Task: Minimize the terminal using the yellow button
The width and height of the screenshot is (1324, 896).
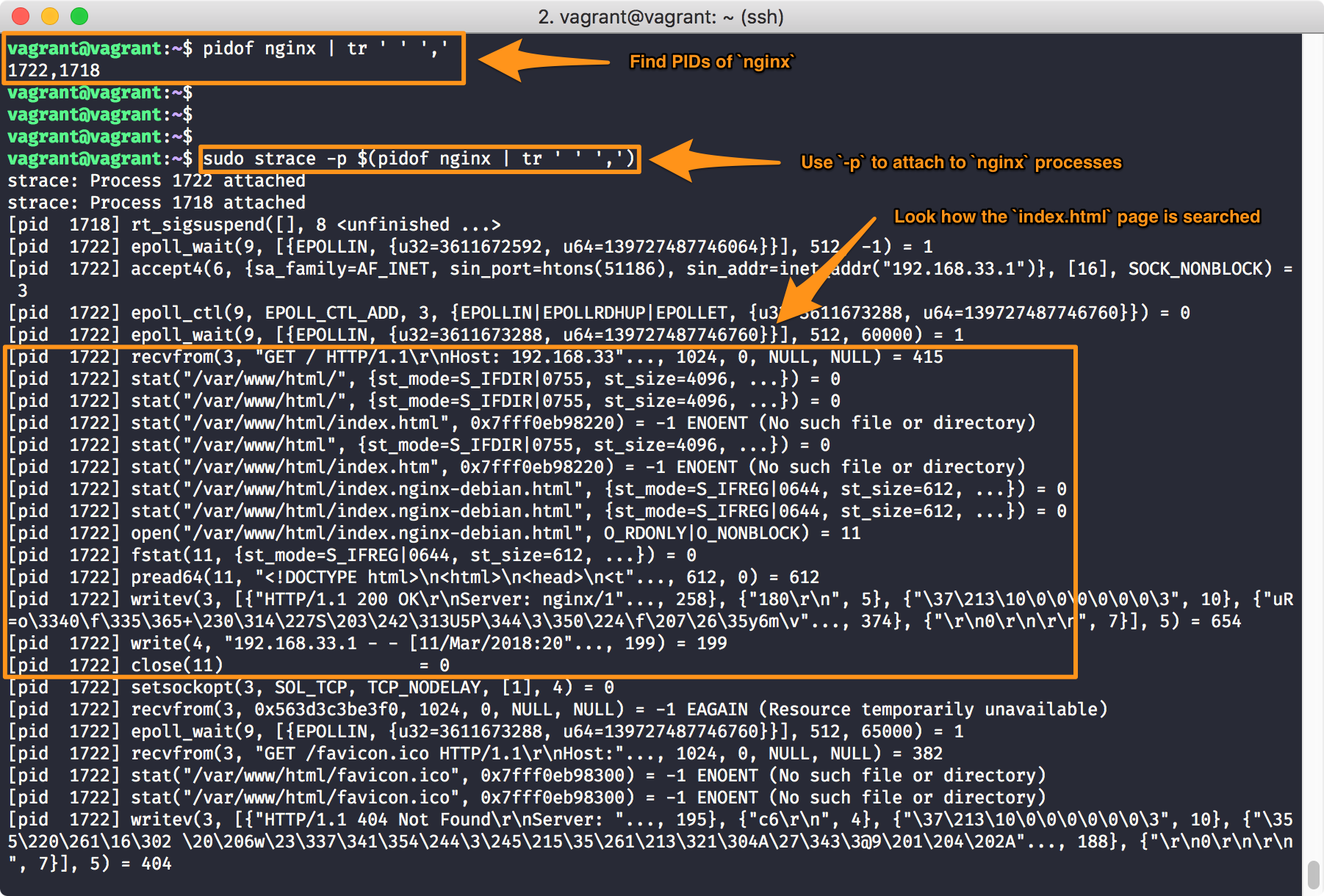Action: click(x=50, y=16)
